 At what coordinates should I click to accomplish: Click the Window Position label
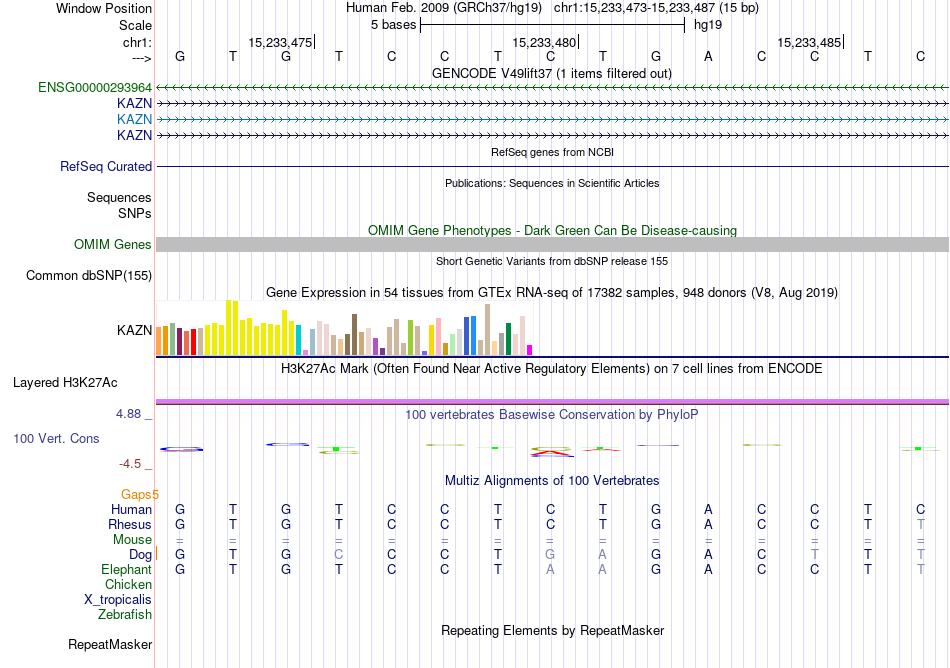tap(104, 8)
